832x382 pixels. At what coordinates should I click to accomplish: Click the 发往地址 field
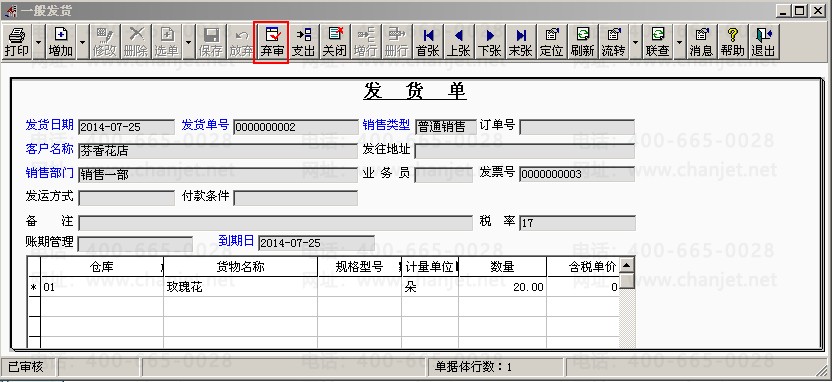click(x=525, y=151)
